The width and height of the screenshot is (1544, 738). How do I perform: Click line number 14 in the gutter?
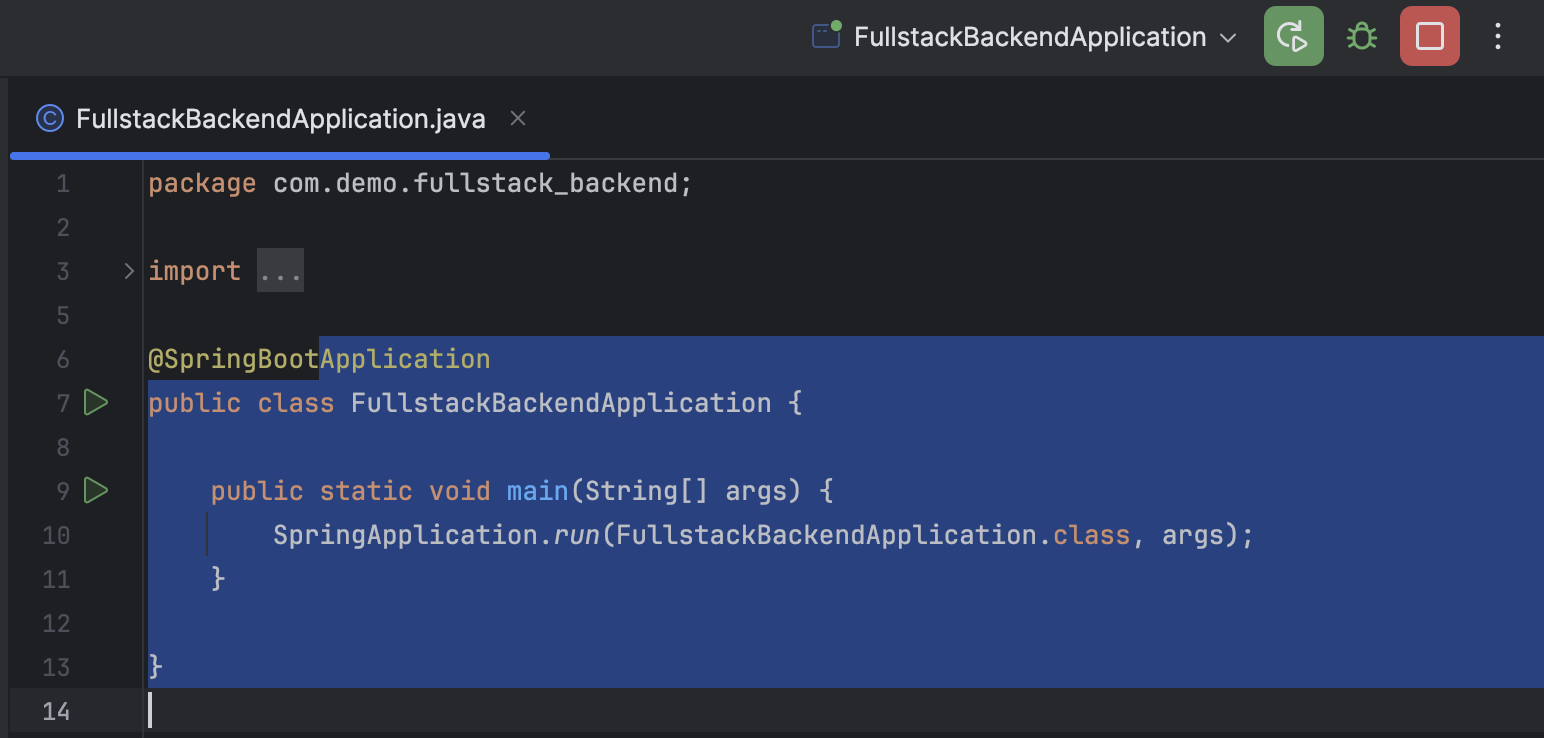[57, 711]
